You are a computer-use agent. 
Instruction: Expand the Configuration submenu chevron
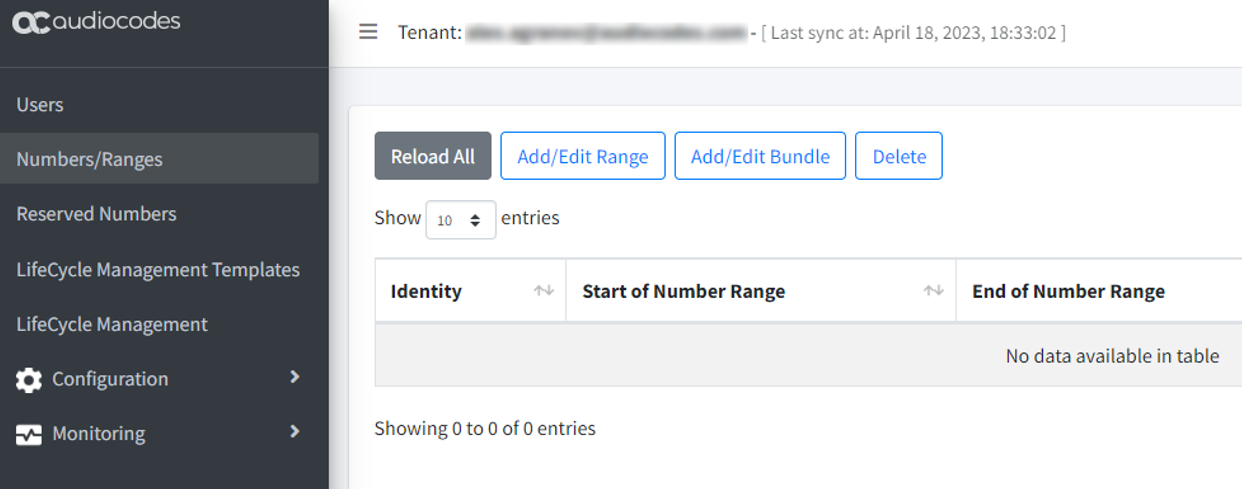click(294, 377)
